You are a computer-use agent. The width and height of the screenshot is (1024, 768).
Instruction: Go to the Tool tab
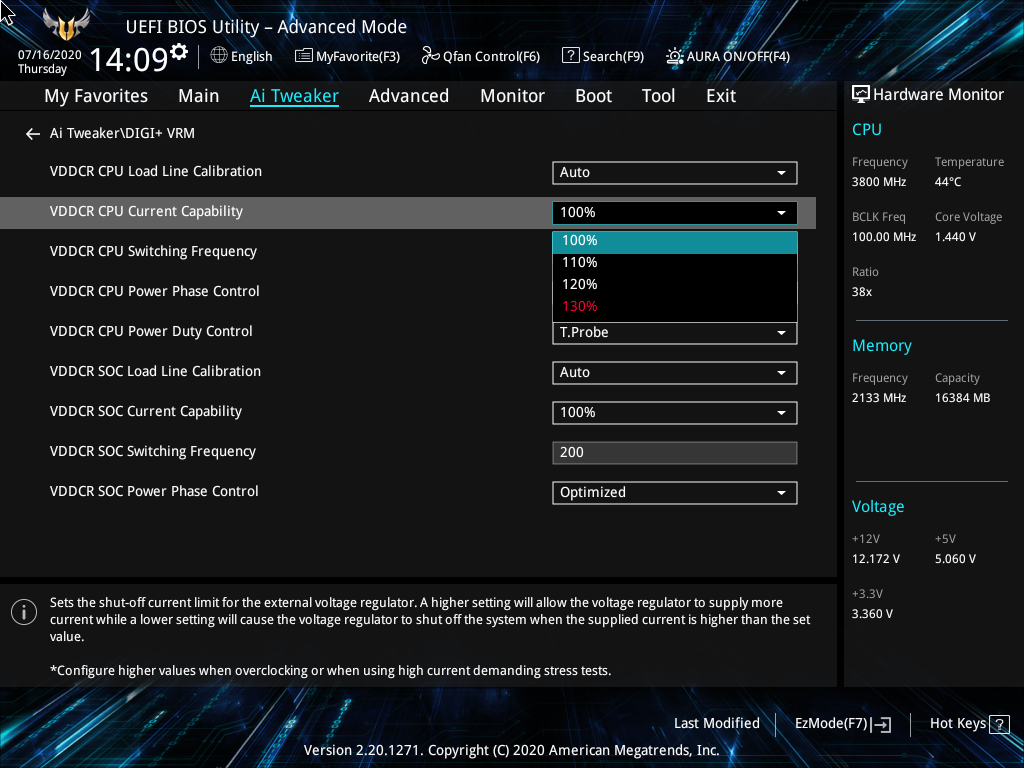click(x=658, y=96)
